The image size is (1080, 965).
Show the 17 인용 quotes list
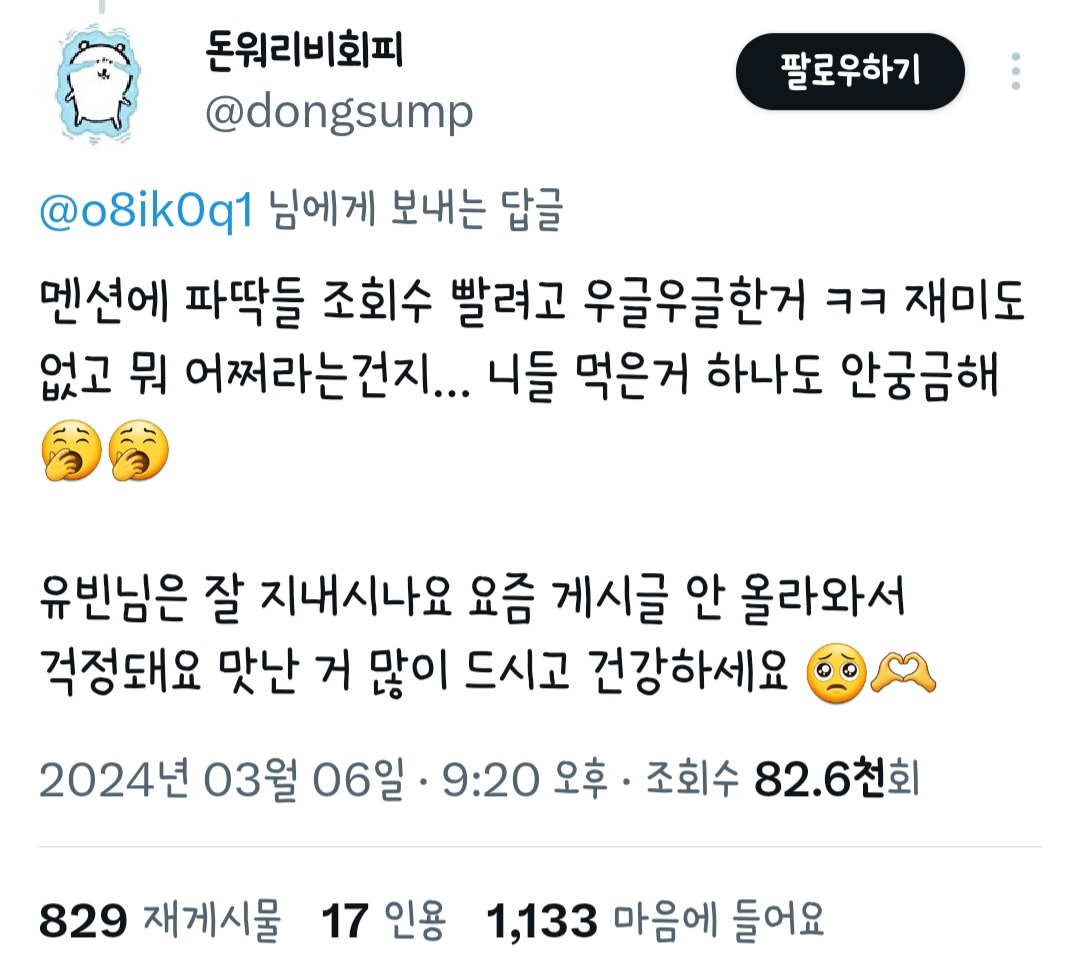click(x=384, y=920)
